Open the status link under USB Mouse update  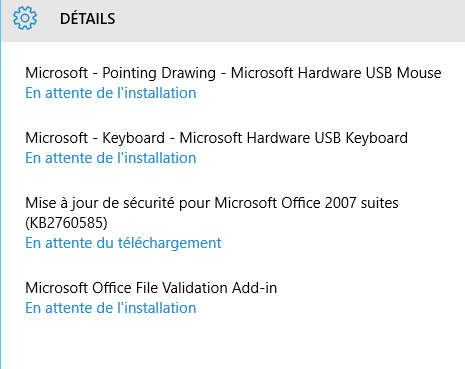click(x=111, y=93)
